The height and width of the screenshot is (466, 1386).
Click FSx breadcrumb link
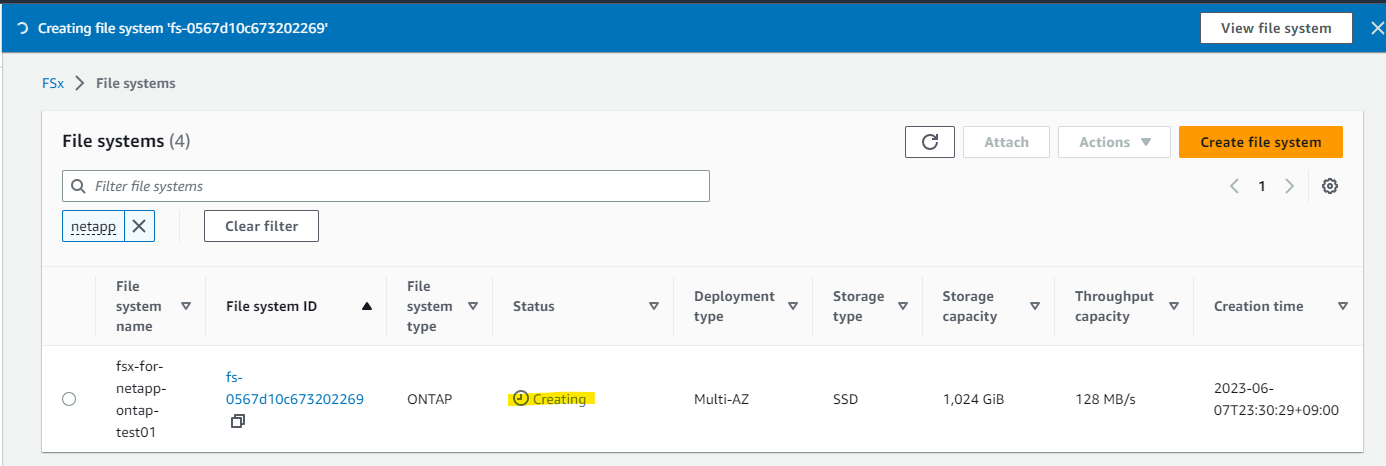[53, 83]
